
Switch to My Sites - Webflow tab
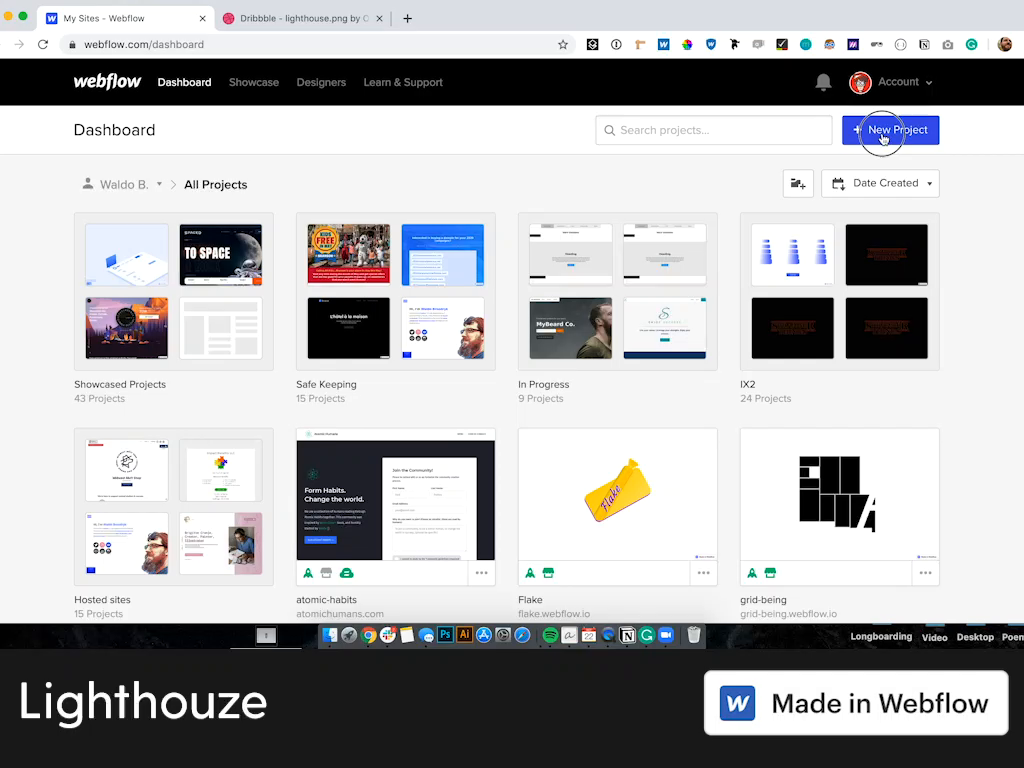pyautogui.click(x=124, y=18)
